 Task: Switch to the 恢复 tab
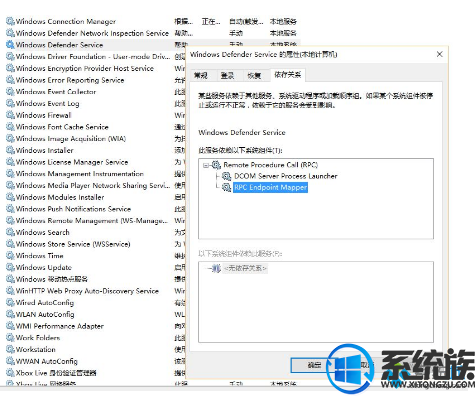tap(254, 76)
